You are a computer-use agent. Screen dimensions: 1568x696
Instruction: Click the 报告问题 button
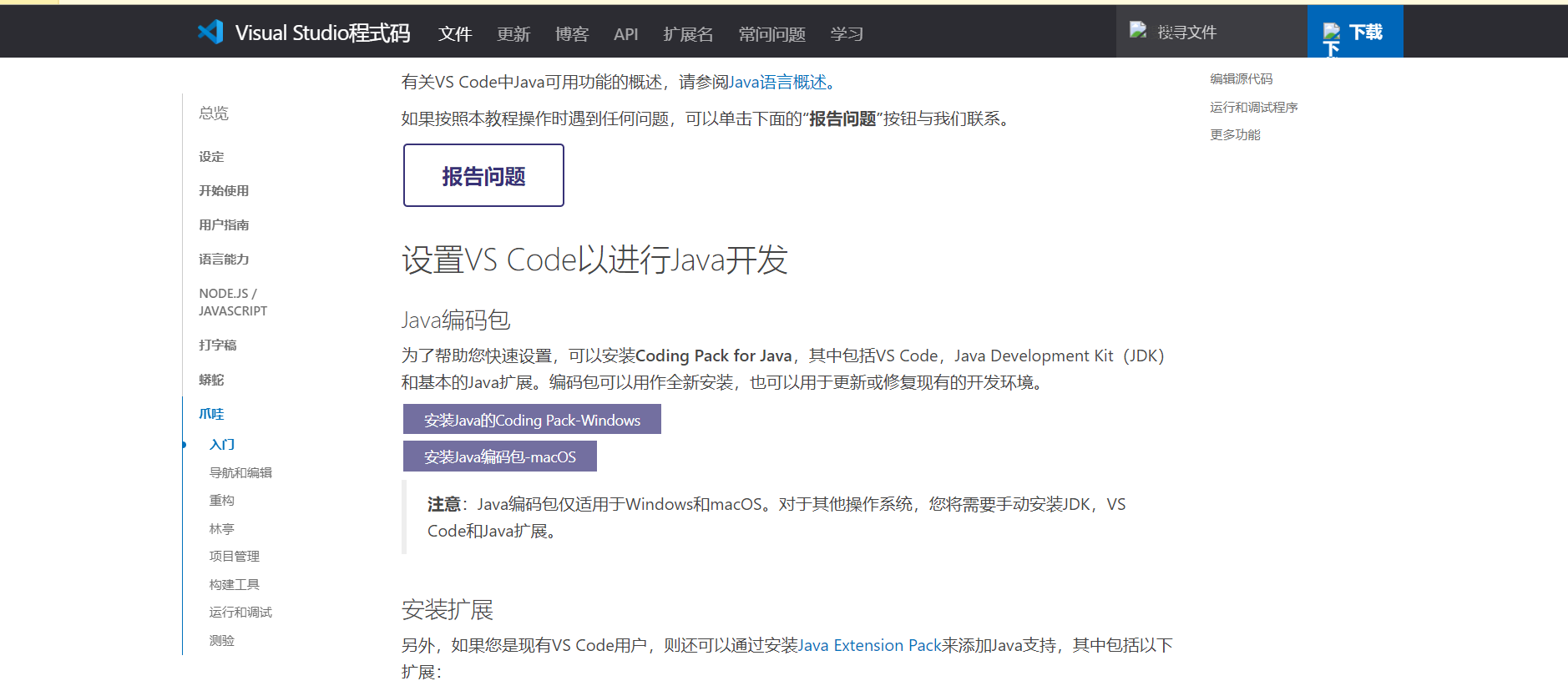click(x=483, y=175)
